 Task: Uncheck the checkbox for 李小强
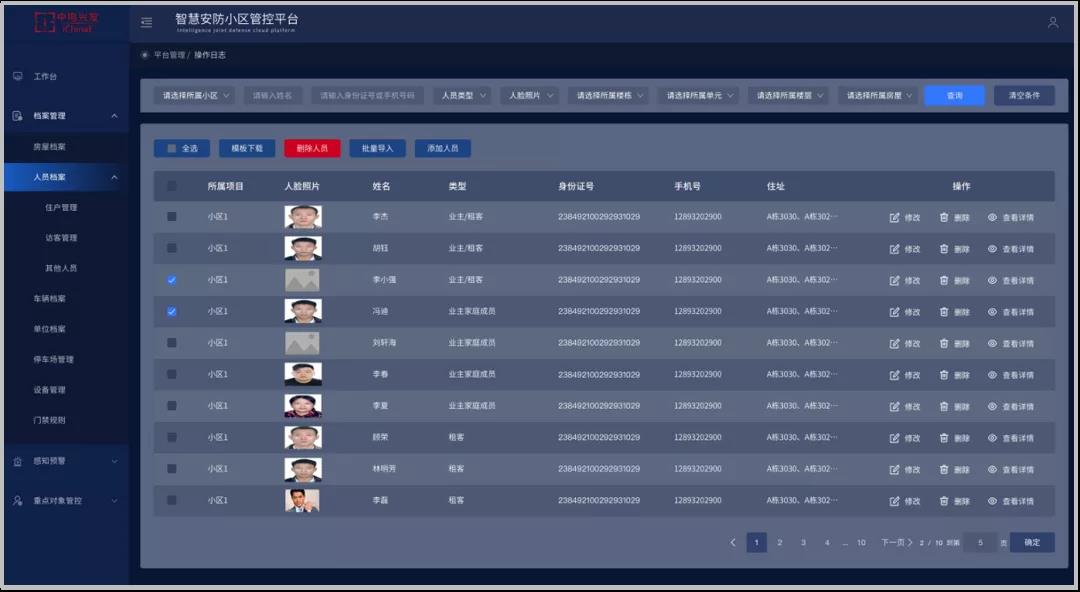(x=172, y=280)
